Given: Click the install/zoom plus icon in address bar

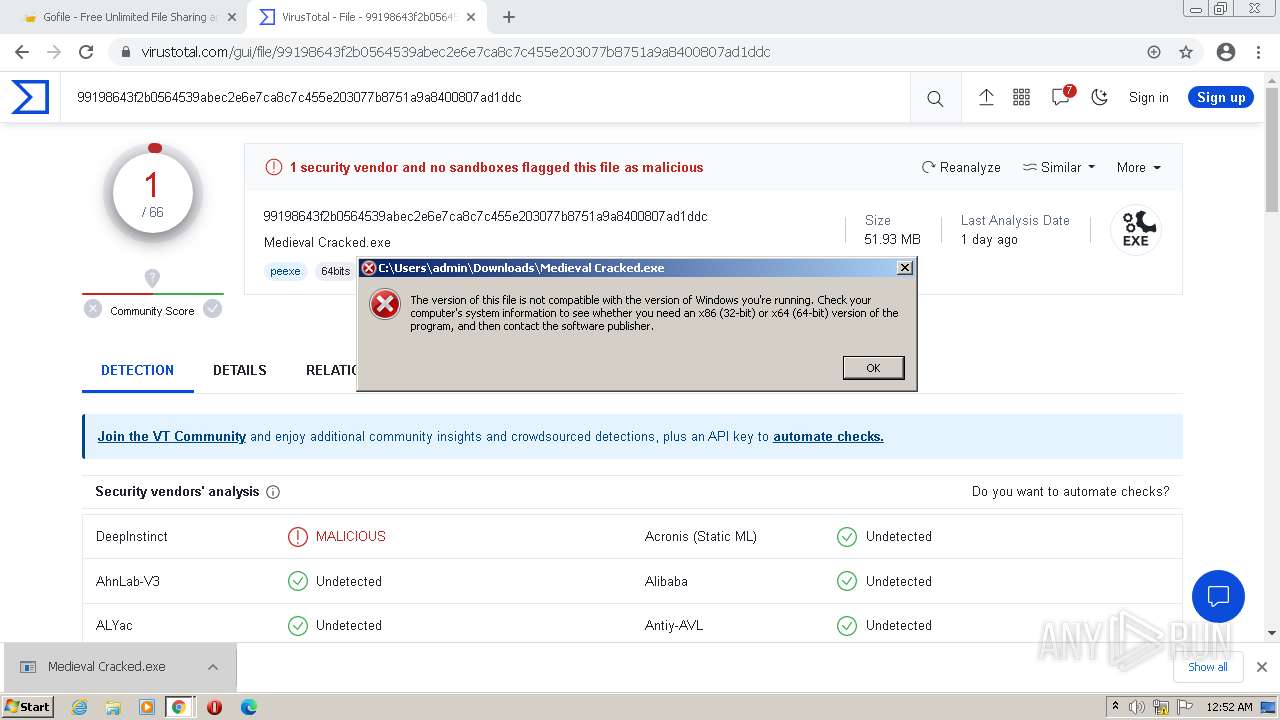Looking at the screenshot, I should pyautogui.click(x=1154, y=52).
